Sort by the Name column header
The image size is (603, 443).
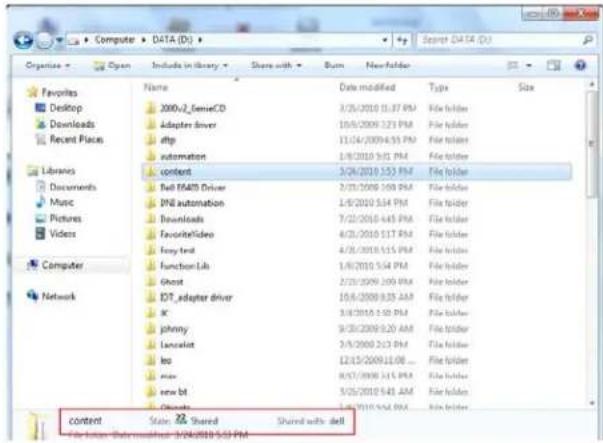pos(156,88)
